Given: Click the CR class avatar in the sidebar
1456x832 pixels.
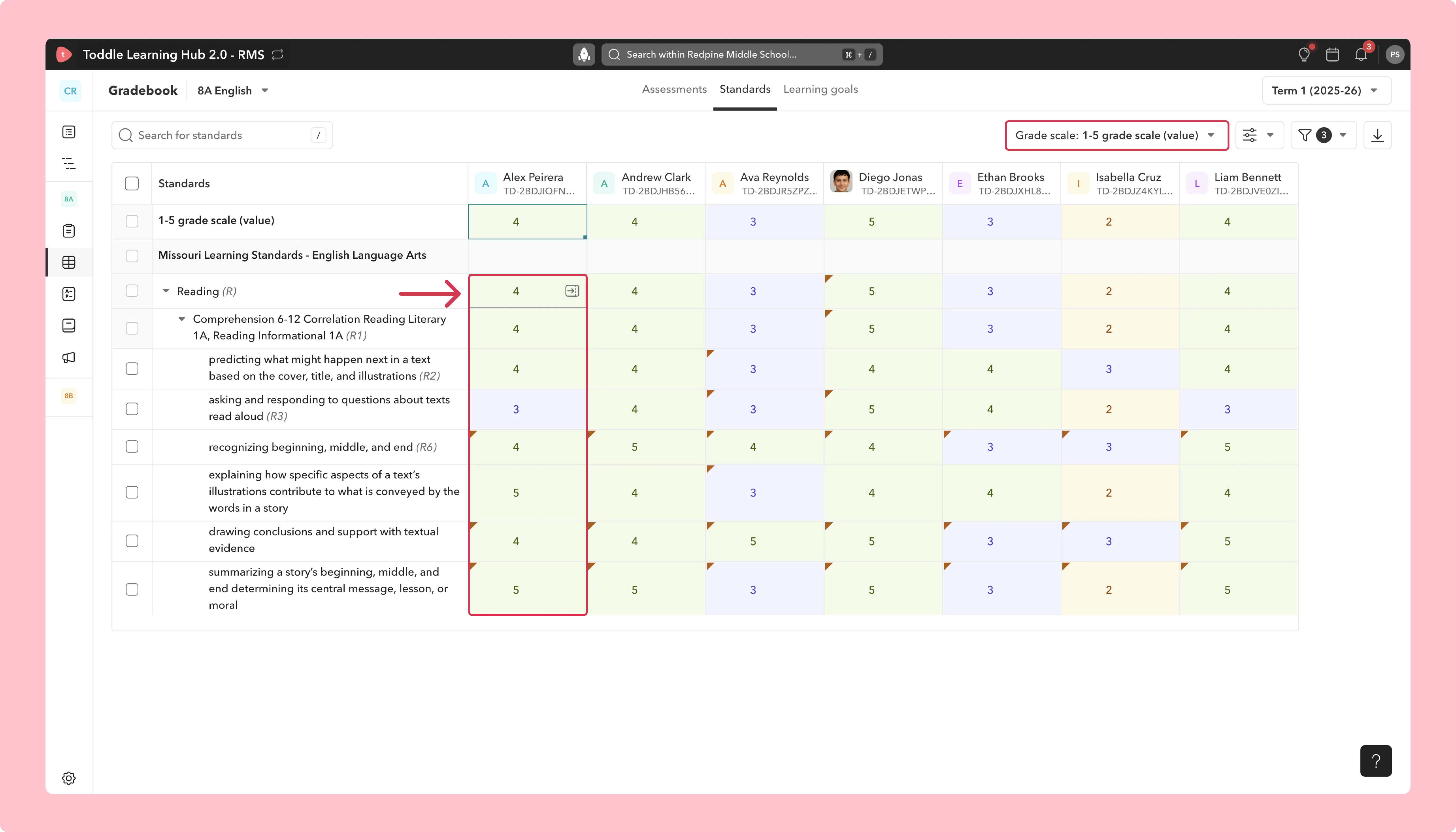Looking at the screenshot, I should [70, 91].
